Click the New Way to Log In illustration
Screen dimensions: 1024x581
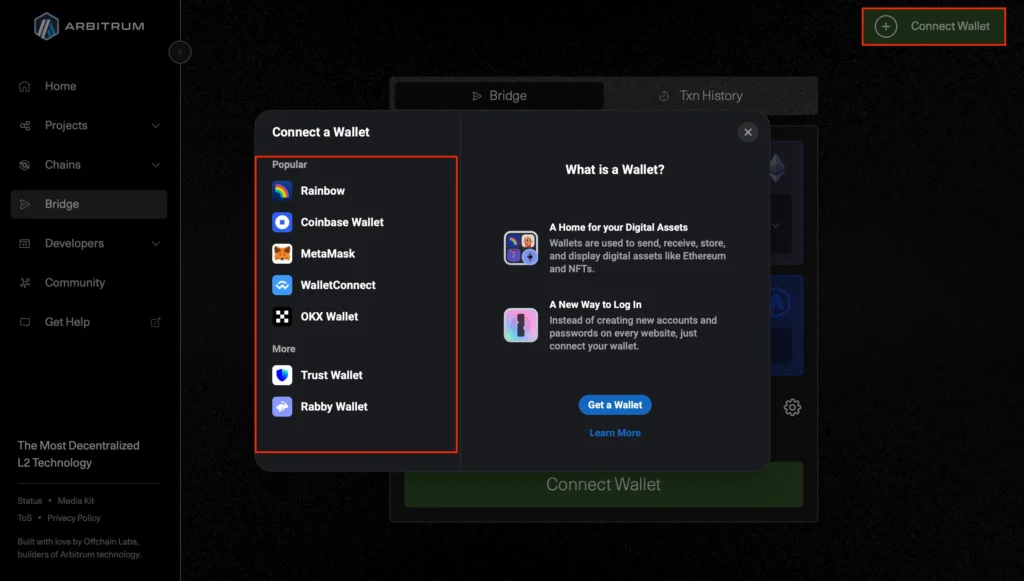pos(520,325)
